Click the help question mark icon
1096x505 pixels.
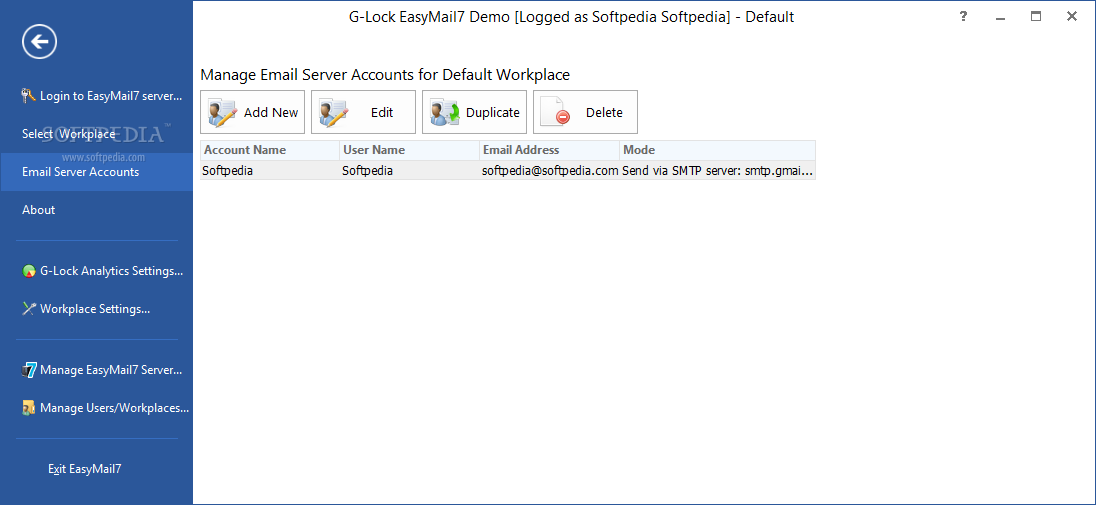pyautogui.click(x=963, y=16)
